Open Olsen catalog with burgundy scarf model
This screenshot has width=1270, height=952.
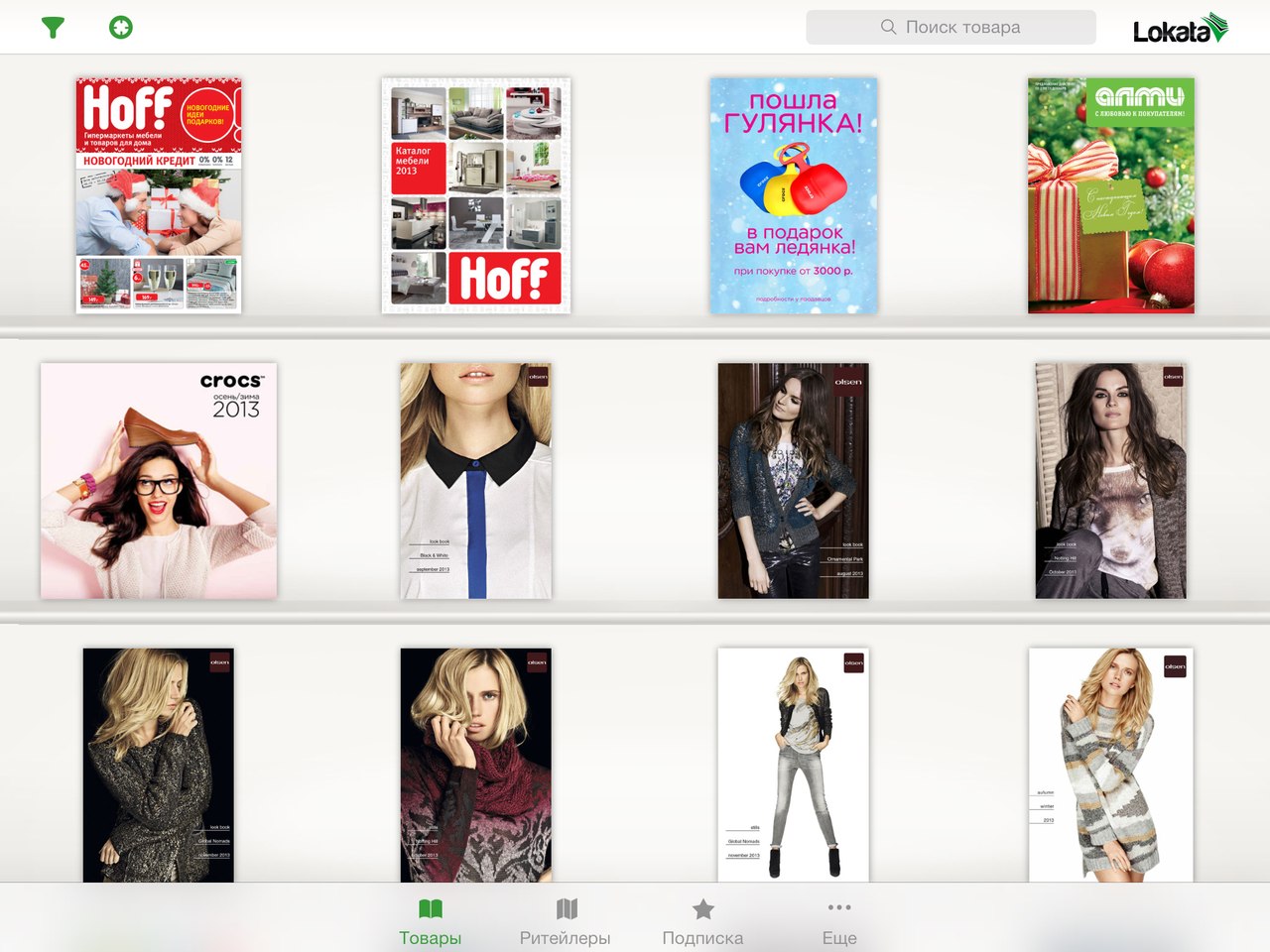tap(476, 766)
